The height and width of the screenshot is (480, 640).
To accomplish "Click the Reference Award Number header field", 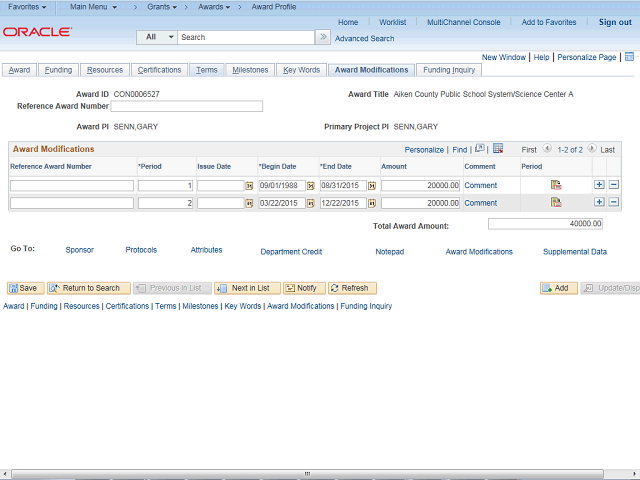I will (x=186, y=106).
